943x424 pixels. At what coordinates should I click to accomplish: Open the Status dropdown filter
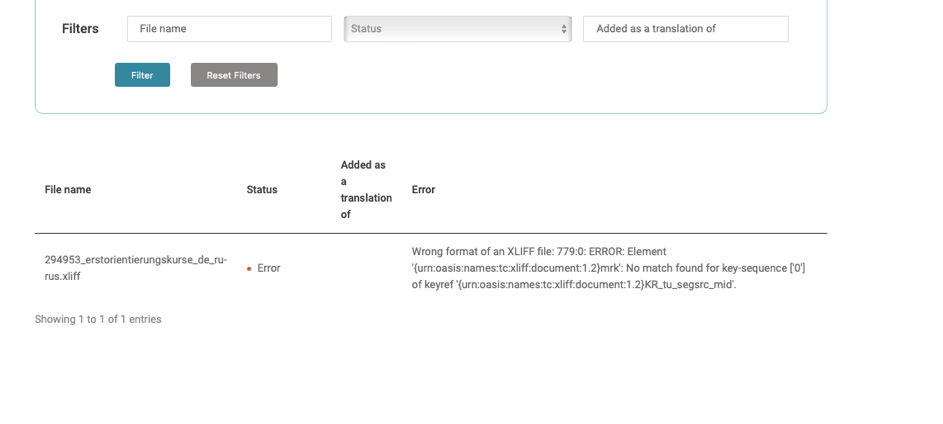[458, 29]
